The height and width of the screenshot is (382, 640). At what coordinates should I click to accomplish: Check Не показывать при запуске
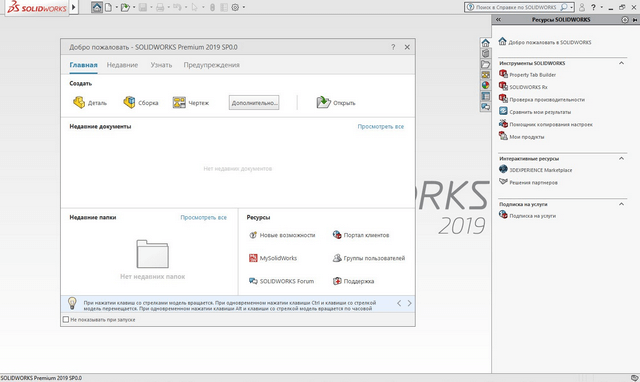point(66,320)
